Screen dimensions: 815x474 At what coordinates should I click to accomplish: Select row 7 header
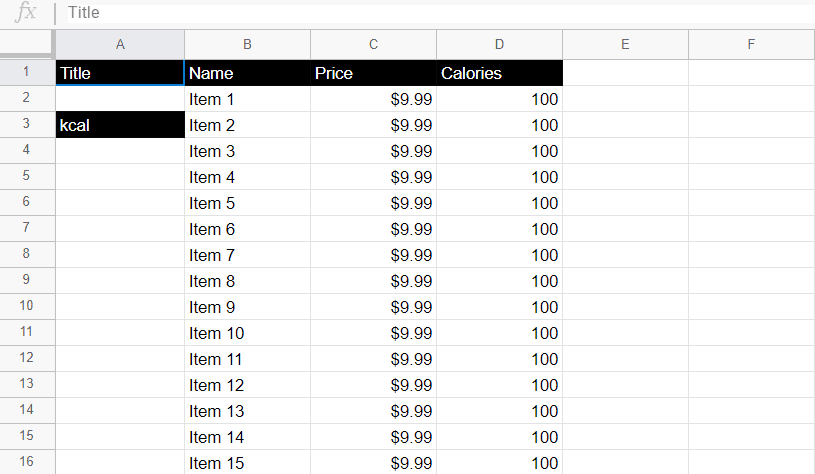click(x=27, y=228)
